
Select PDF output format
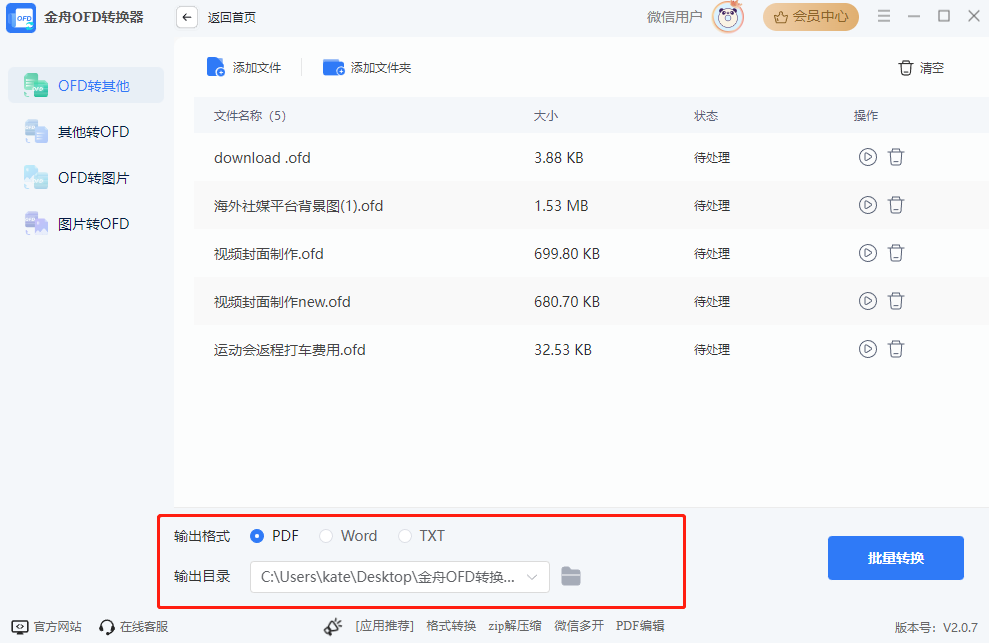(257, 536)
